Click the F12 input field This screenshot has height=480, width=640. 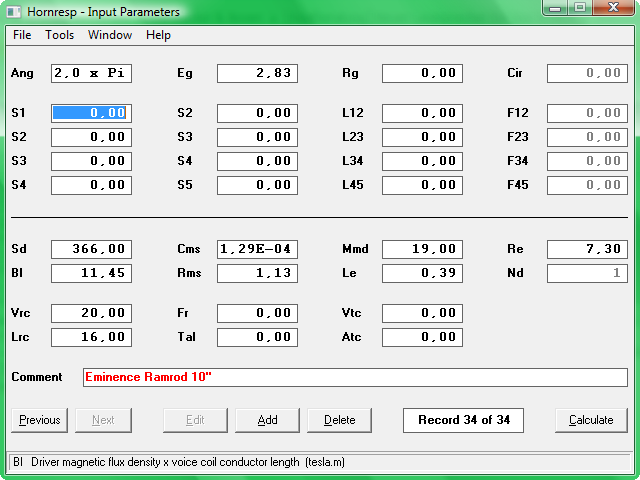(587, 113)
